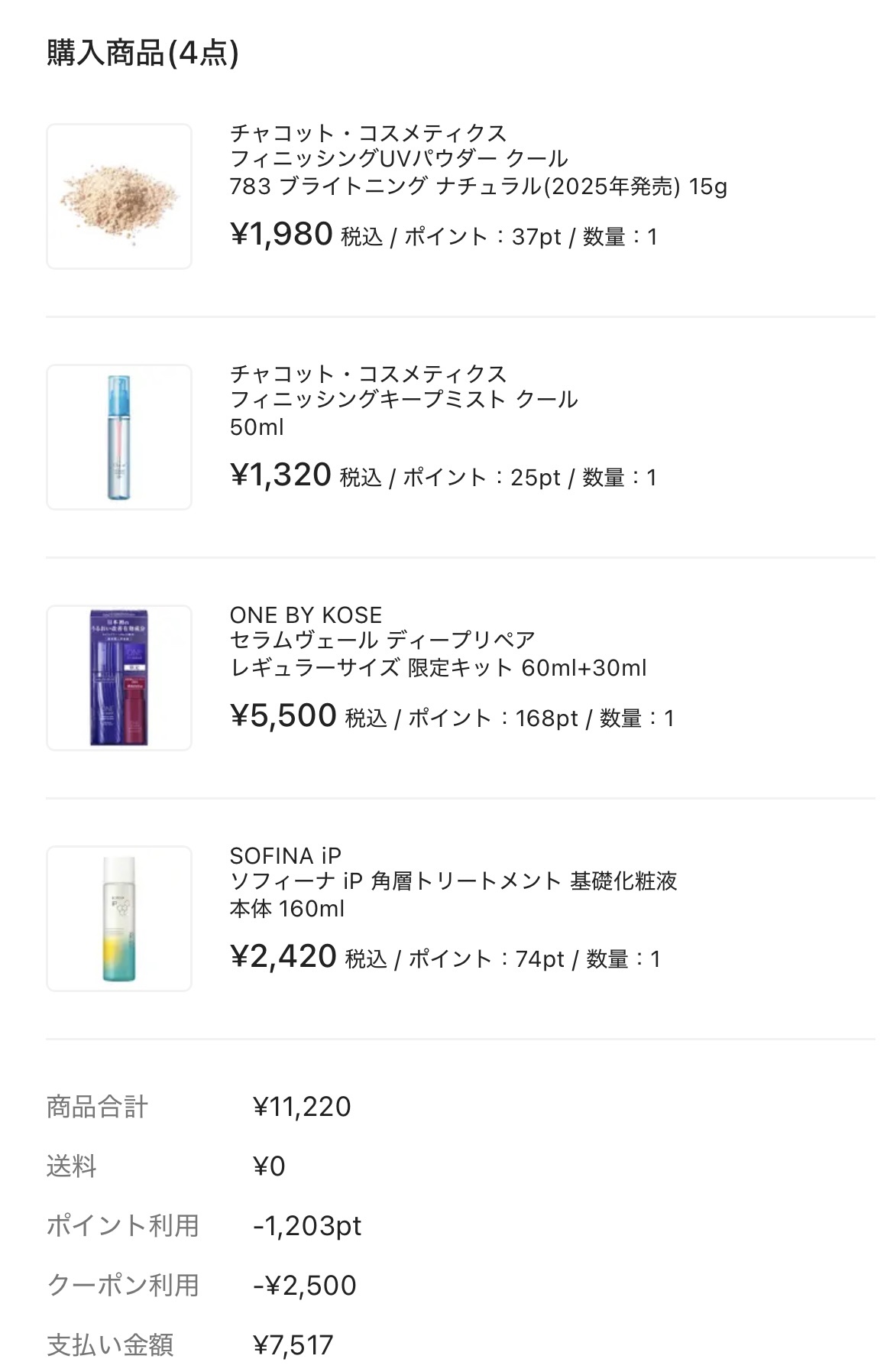Click the ポイント利用 value -1,203pt

point(307,1226)
